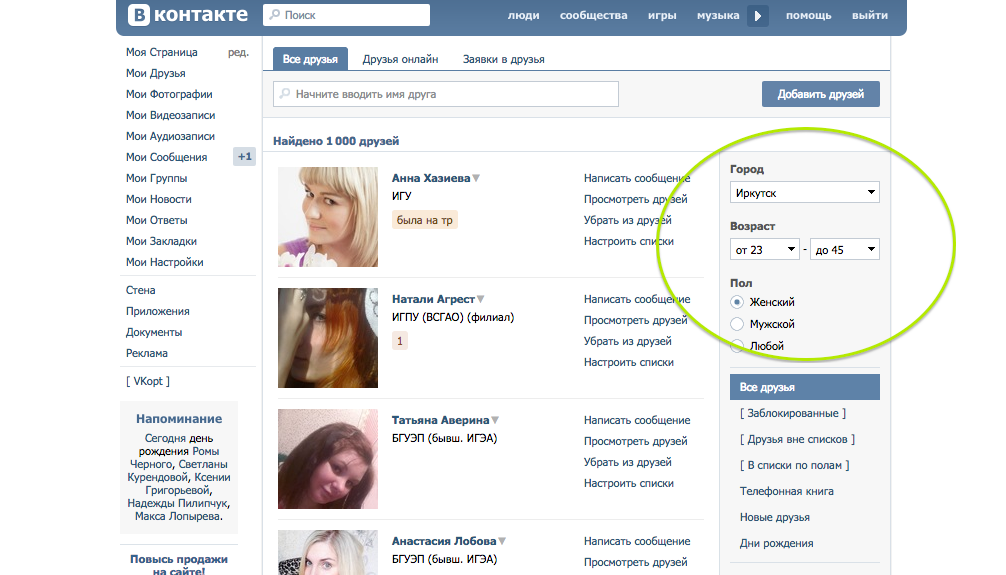
Task: Expand arrow next to Анастасия Лобова
Action: [502, 541]
